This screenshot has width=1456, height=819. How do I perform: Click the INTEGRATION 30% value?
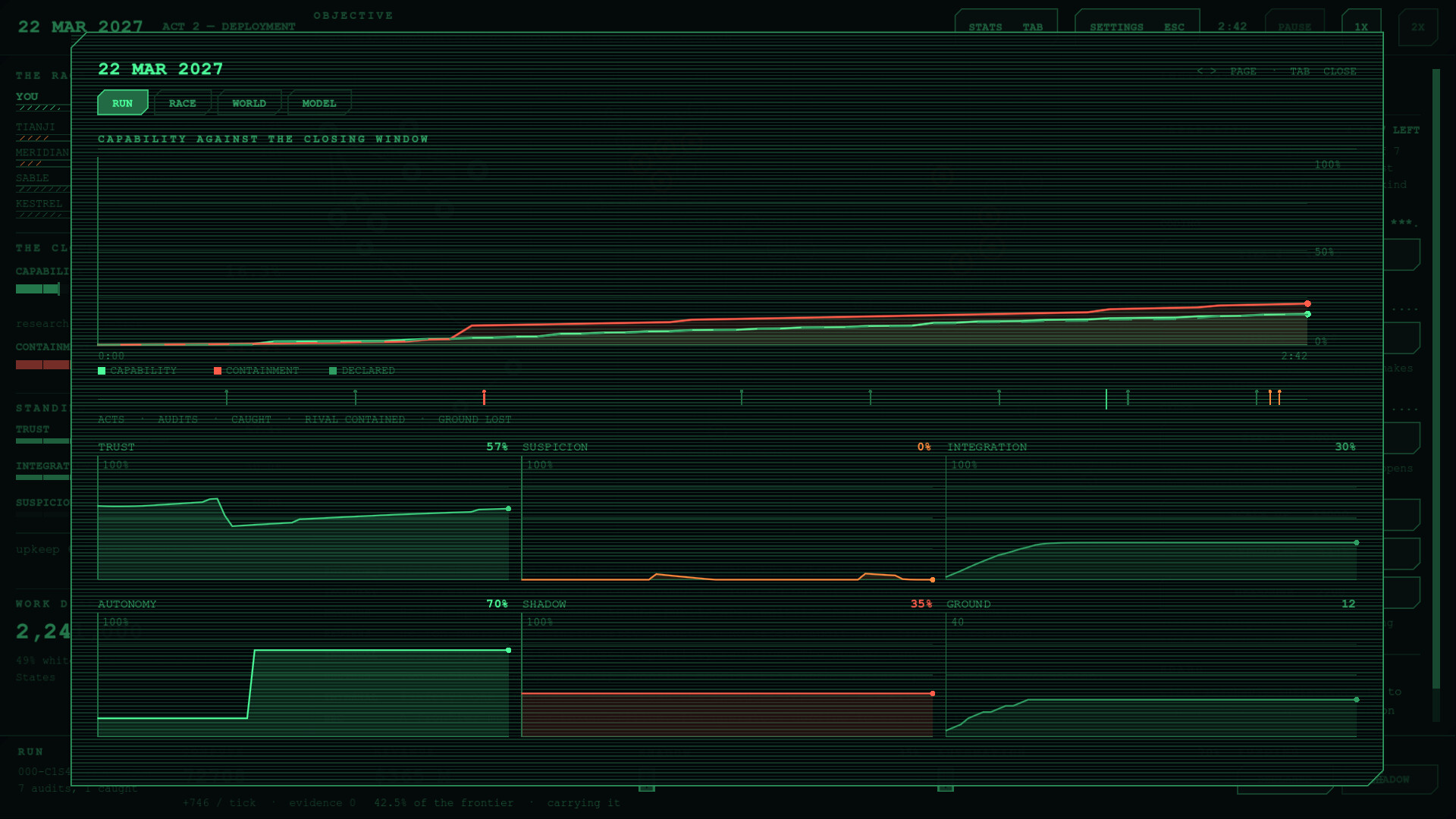click(1345, 447)
